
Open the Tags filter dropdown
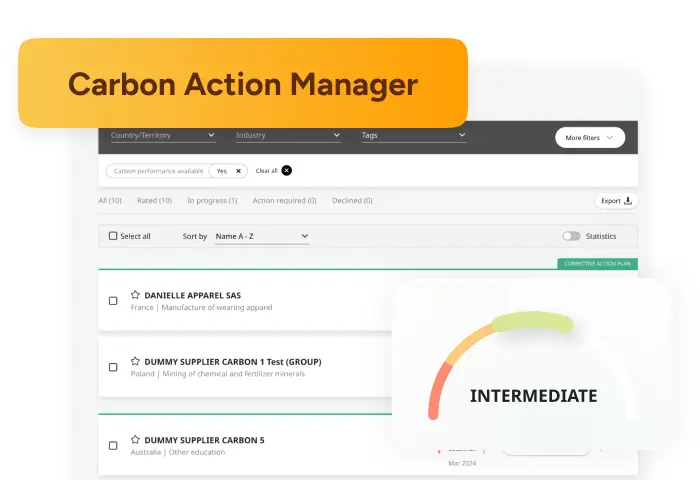[x=413, y=135]
